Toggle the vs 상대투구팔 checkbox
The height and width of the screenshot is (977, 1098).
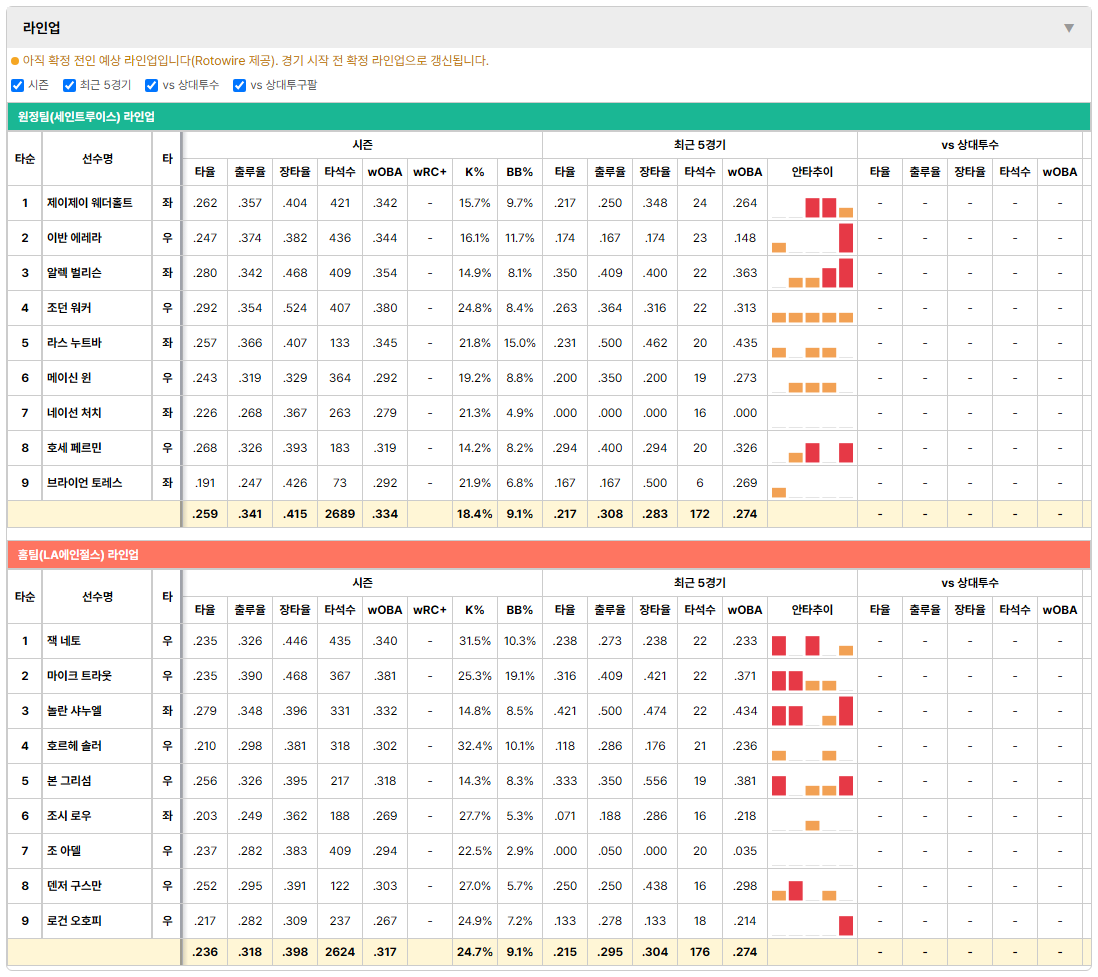point(239,85)
